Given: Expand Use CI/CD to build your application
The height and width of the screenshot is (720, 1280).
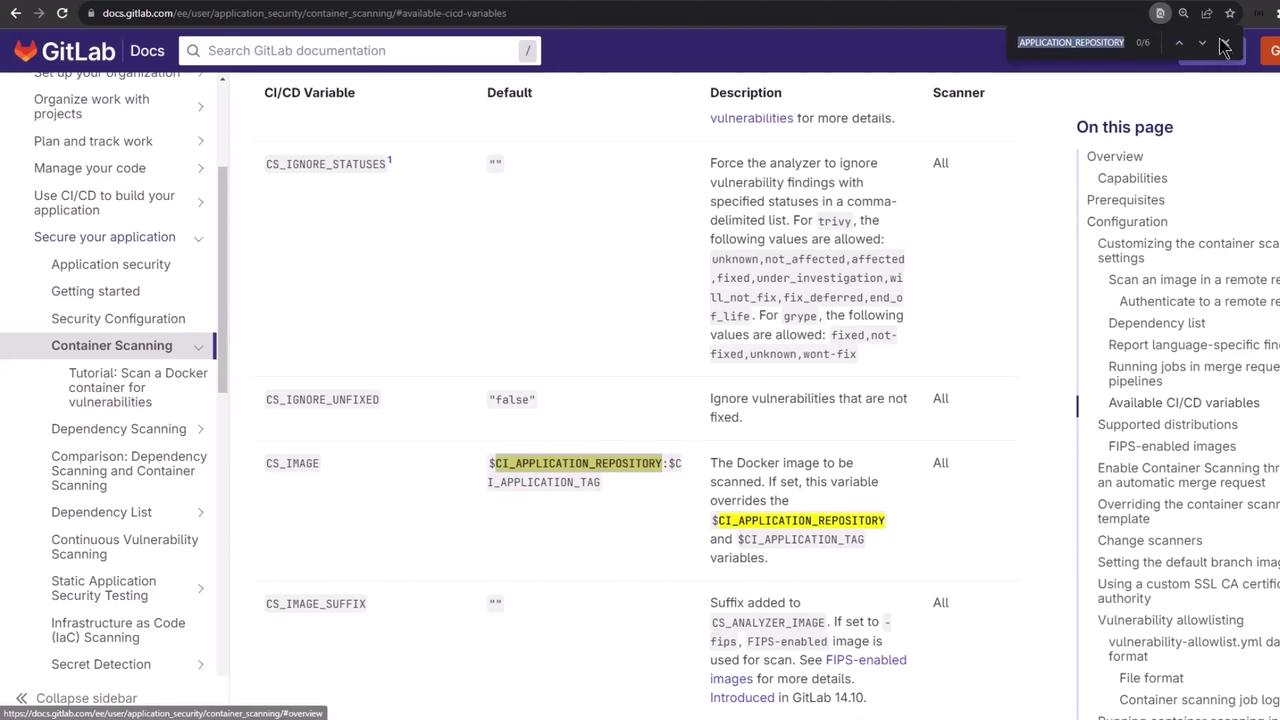Looking at the screenshot, I should point(201,203).
